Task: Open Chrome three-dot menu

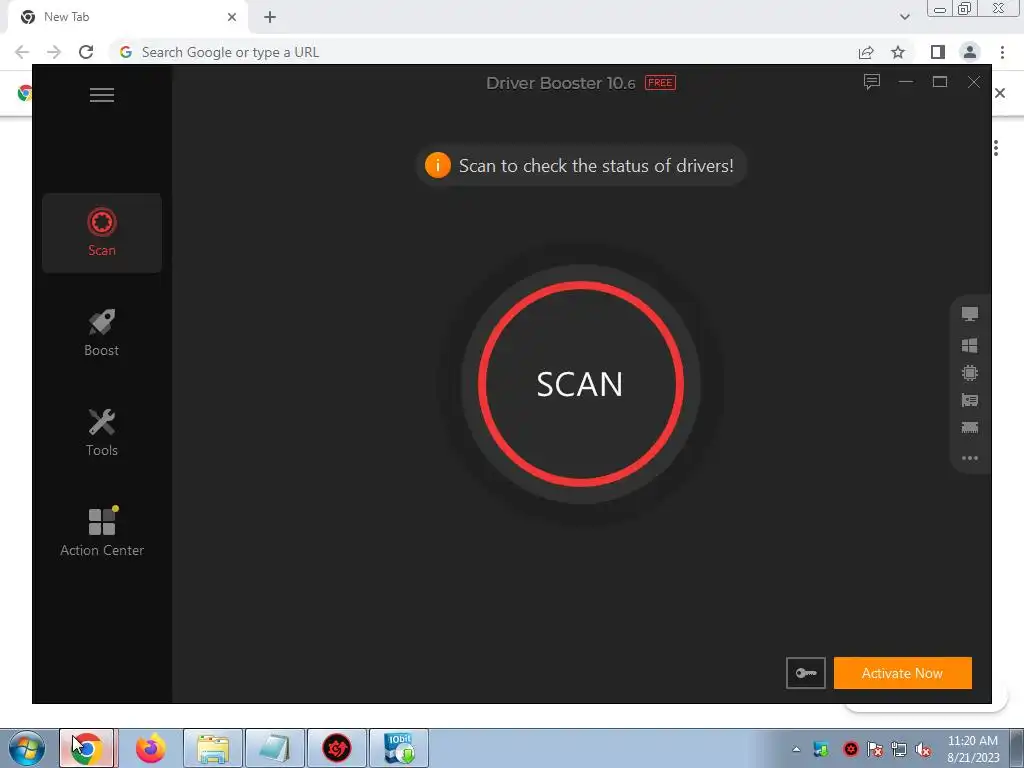Action: [x=1002, y=52]
